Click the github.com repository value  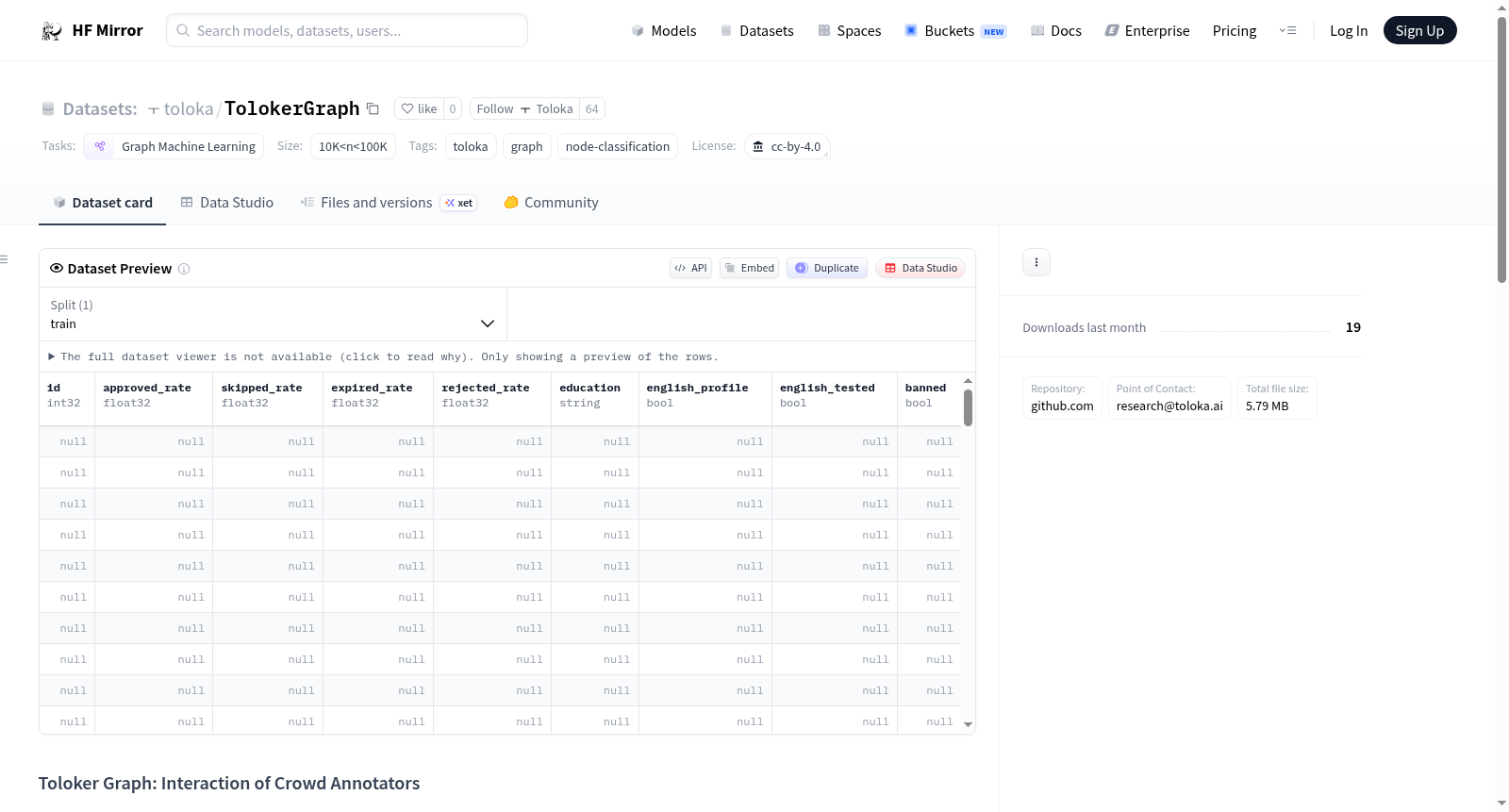(1062, 406)
